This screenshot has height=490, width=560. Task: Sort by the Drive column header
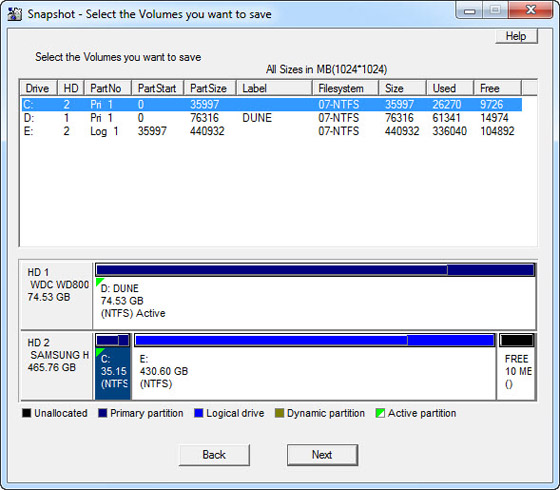click(x=38, y=88)
